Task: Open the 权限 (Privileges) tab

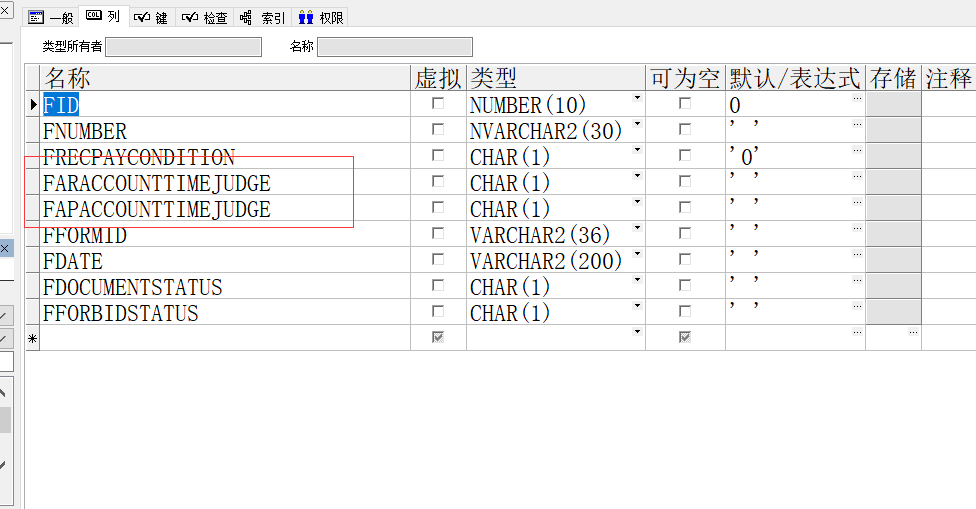Action: pos(321,17)
